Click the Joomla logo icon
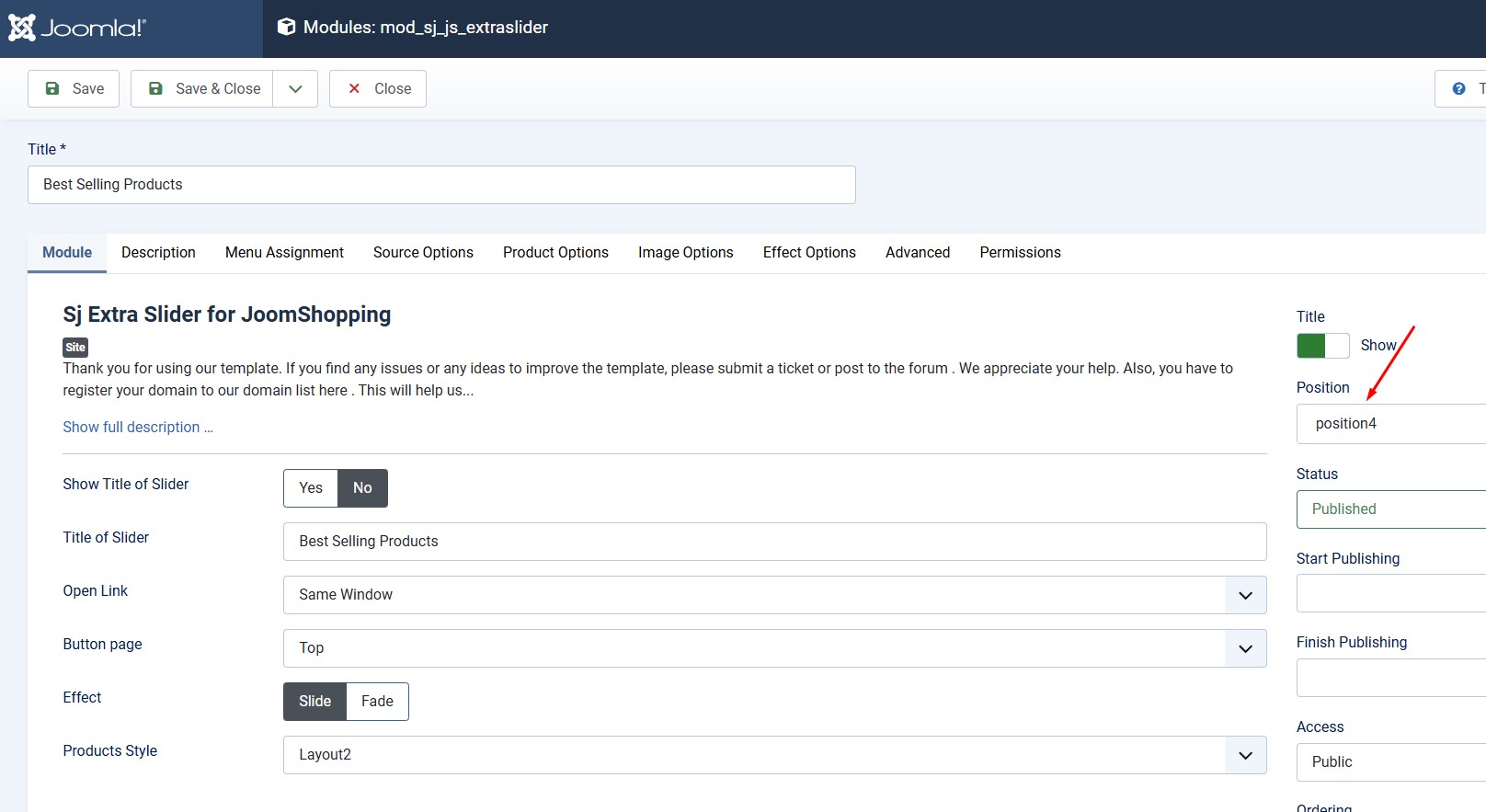This screenshot has height=812, width=1486. coord(22,28)
